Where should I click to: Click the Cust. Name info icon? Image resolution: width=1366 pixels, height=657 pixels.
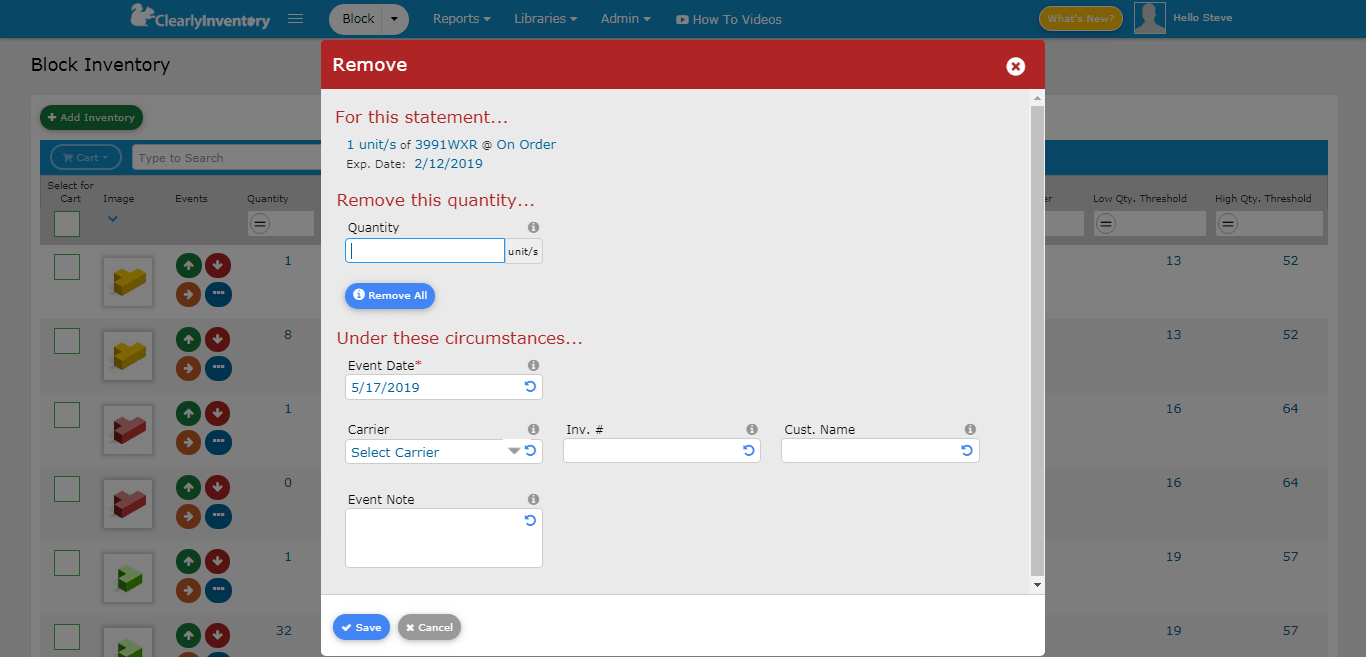coord(970,430)
